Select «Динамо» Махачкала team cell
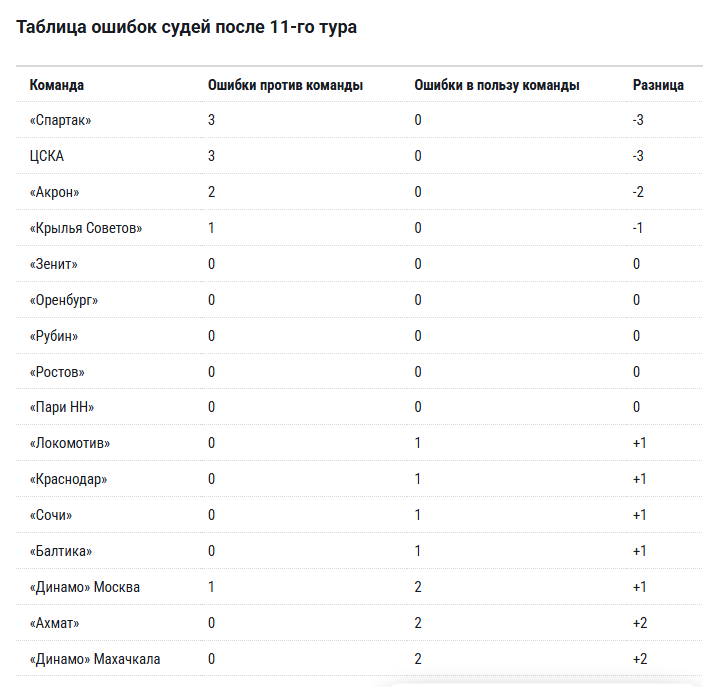This screenshot has width=703, height=687. [95, 659]
